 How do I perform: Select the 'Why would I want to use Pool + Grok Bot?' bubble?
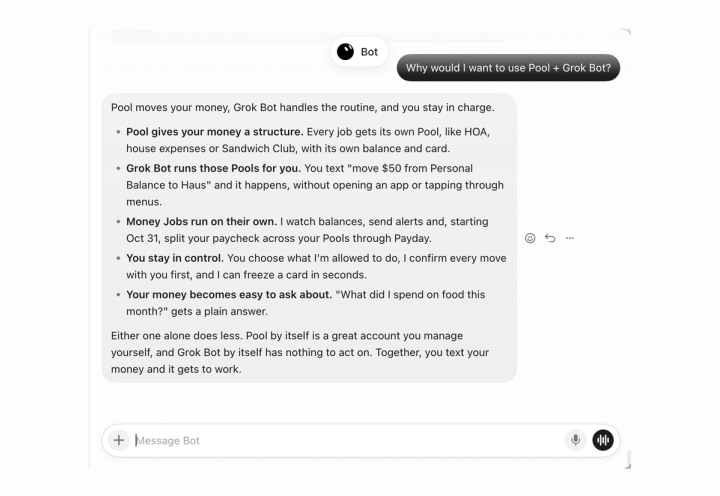508,68
